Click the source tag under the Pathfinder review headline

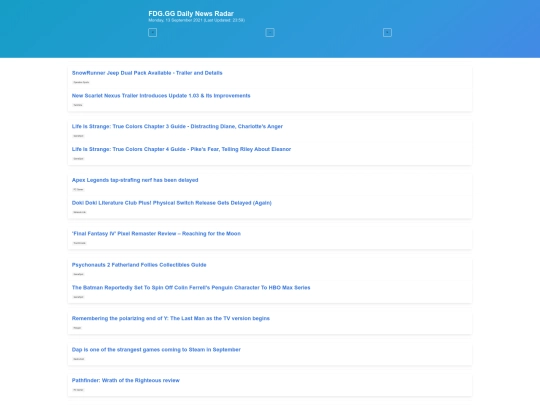79,390
